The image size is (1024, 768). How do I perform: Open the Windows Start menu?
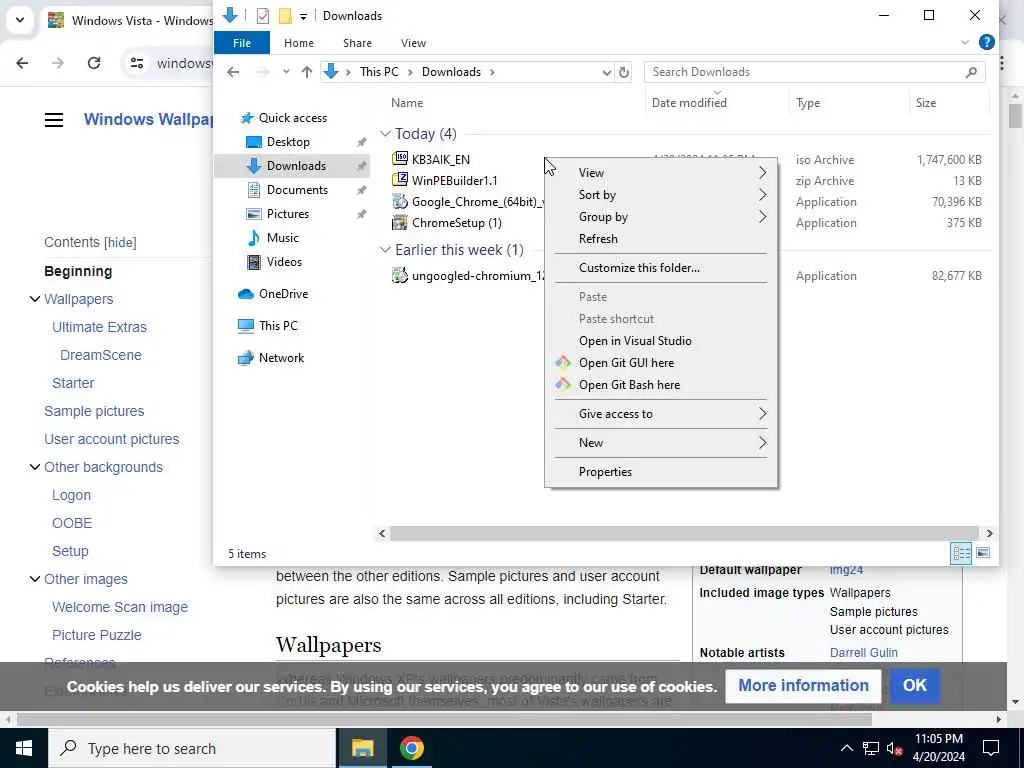pos(24,748)
